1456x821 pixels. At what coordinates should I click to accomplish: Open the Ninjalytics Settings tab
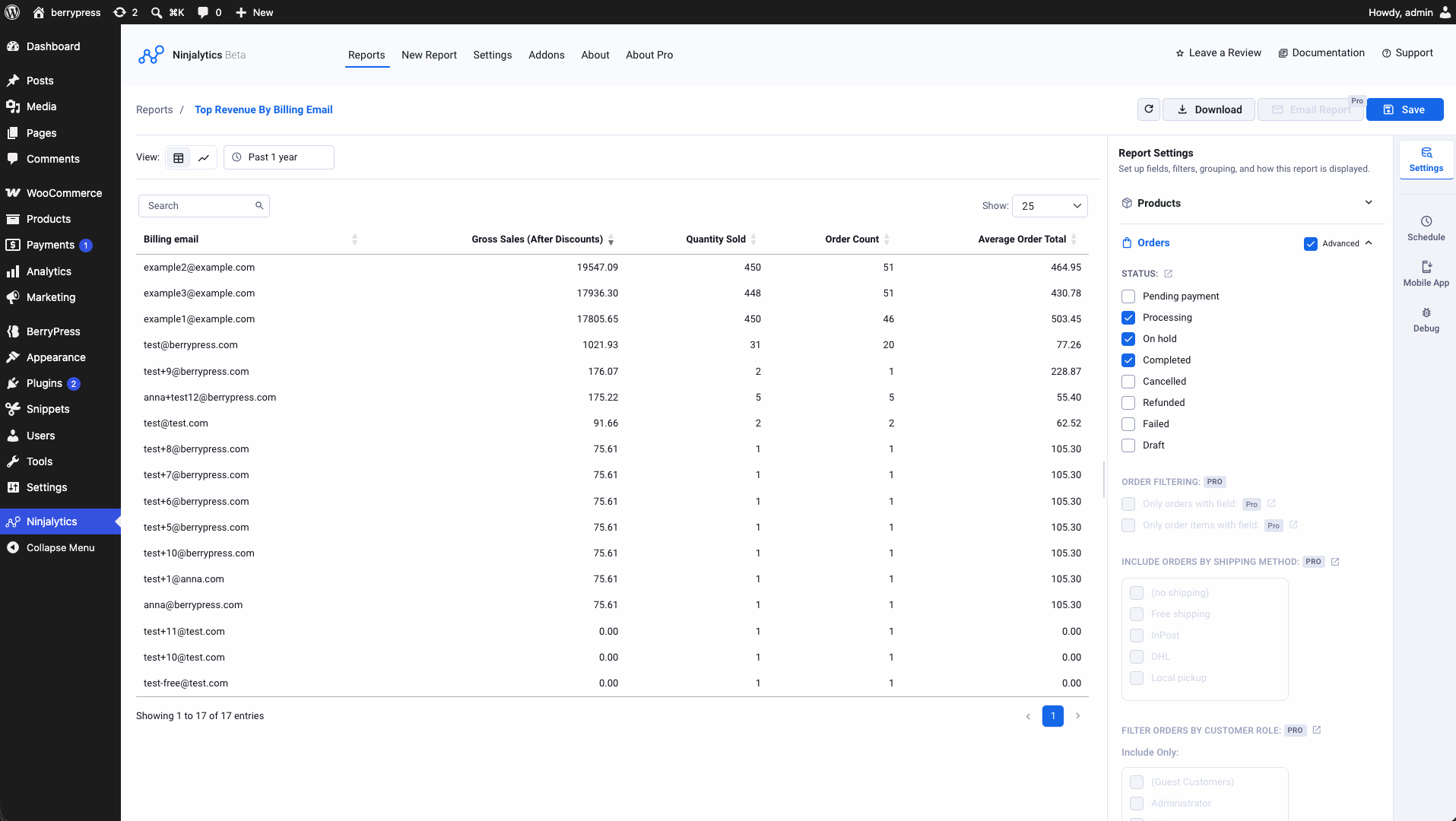coord(492,55)
